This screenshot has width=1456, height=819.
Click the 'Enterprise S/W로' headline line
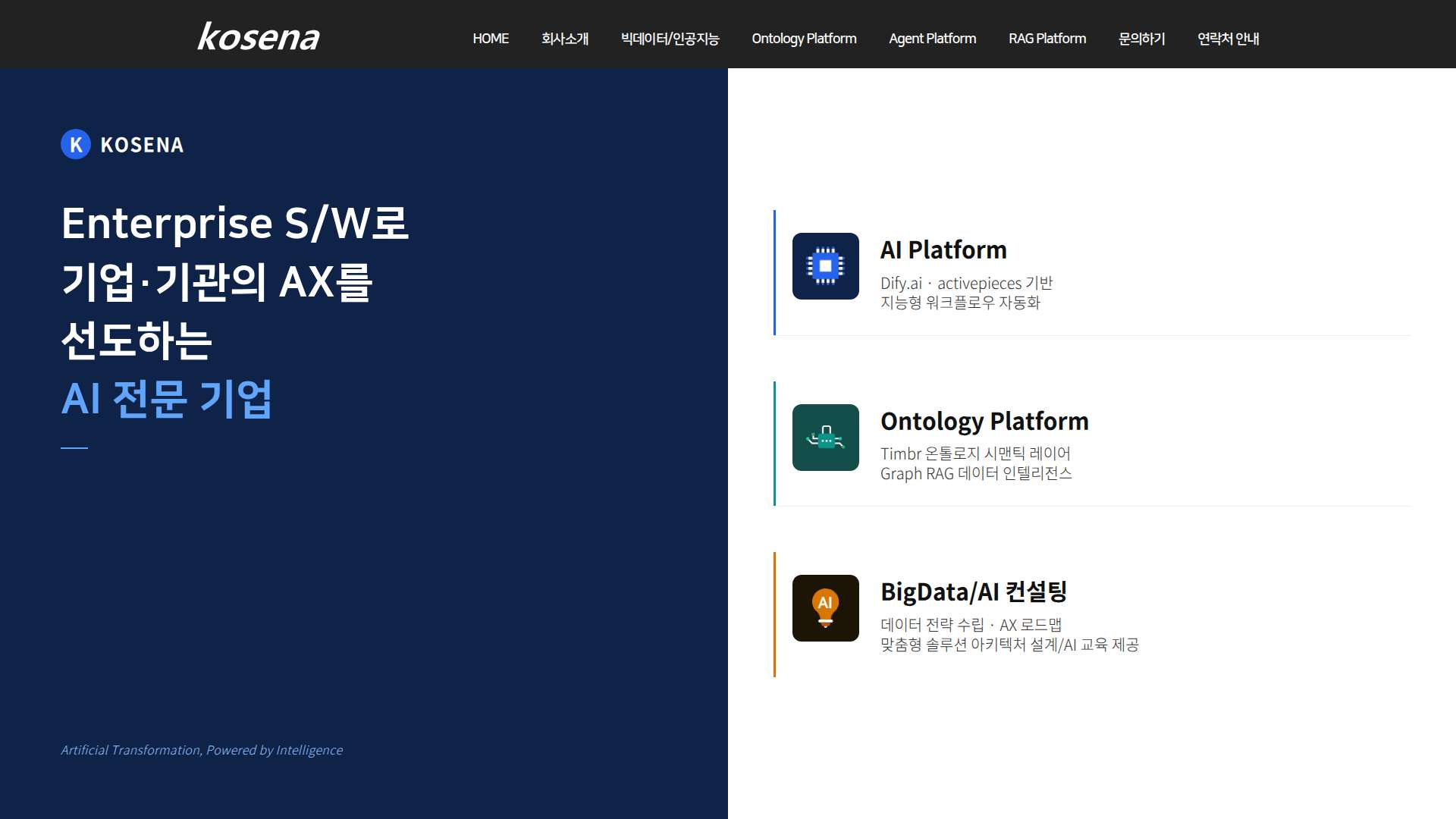pos(235,223)
